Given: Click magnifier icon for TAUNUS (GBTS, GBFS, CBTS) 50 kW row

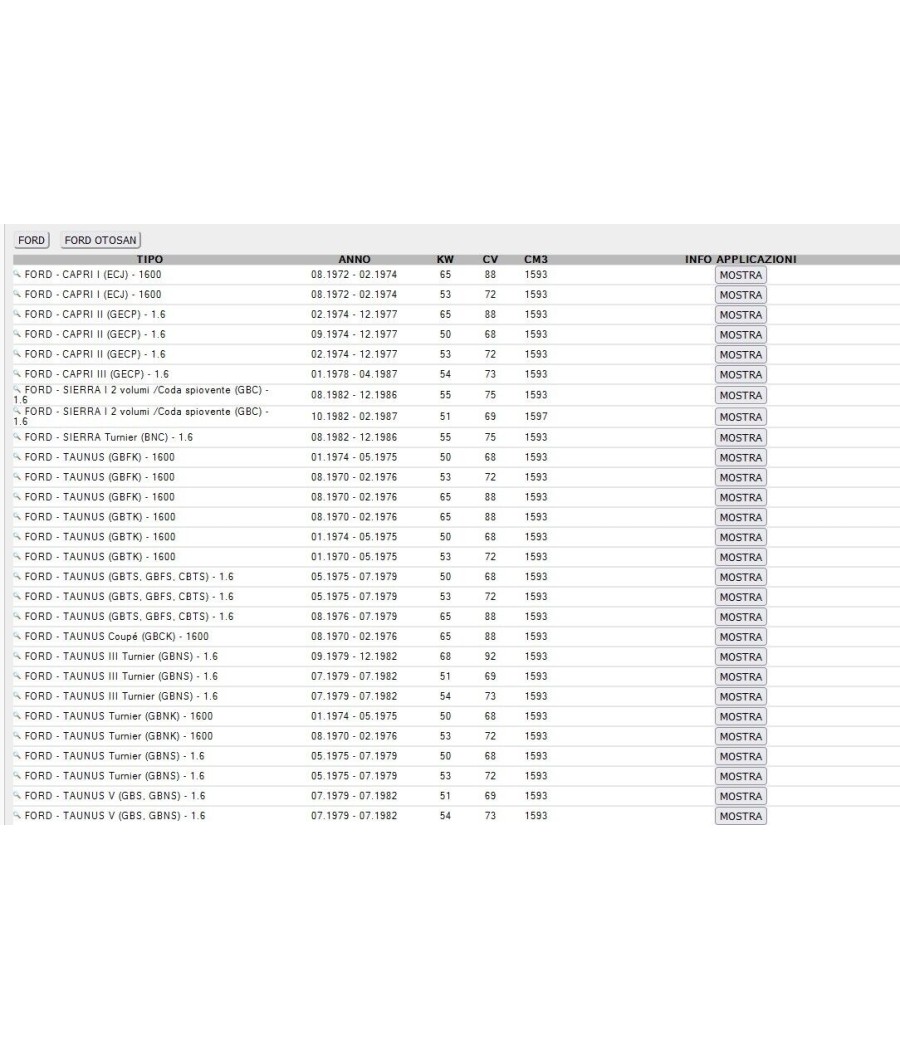Looking at the screenshot, I should tap(17, 576).
